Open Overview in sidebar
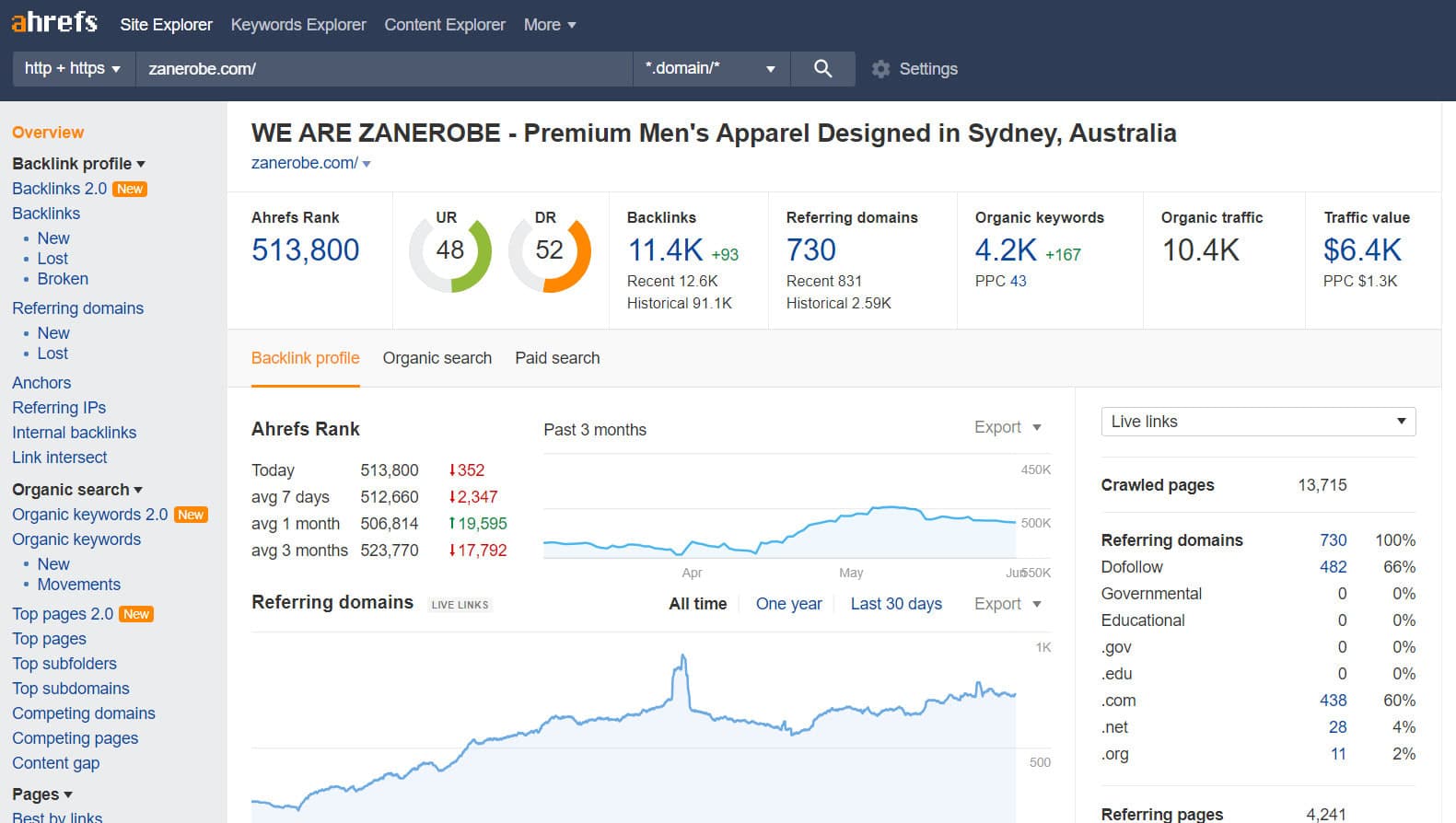Screen dimensions: 1456x823 point(48,133)
